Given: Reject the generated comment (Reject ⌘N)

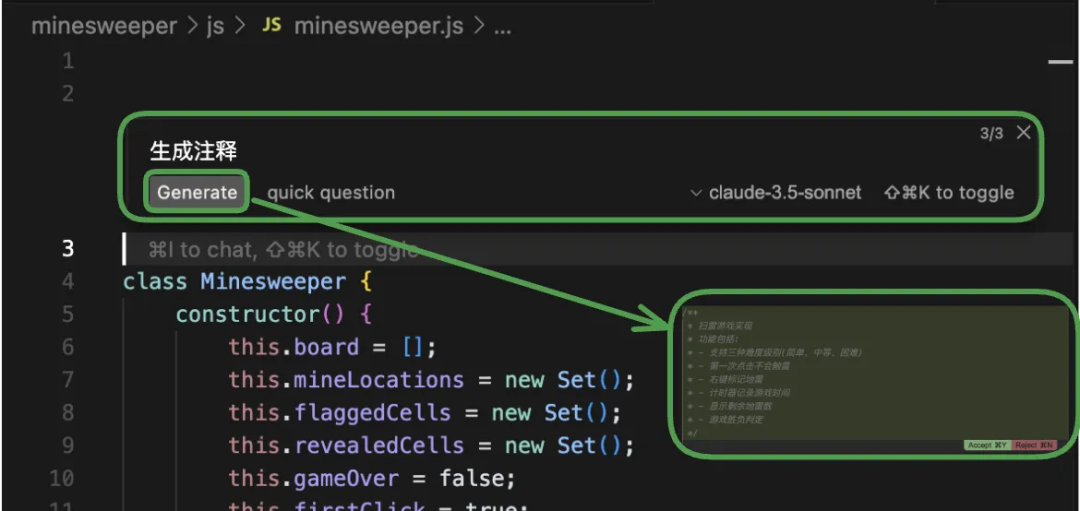Looking at the screenshot, I should [x=1035, y=445].
